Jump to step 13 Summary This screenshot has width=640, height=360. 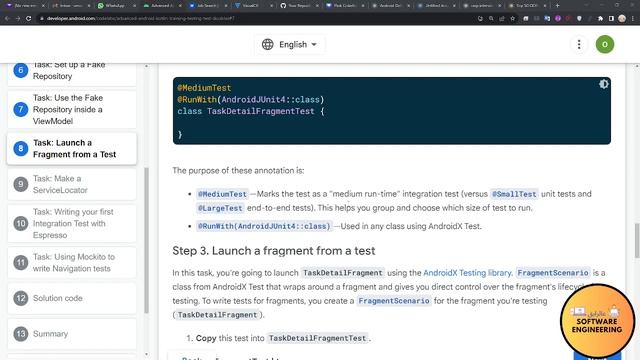coord(72,333)
